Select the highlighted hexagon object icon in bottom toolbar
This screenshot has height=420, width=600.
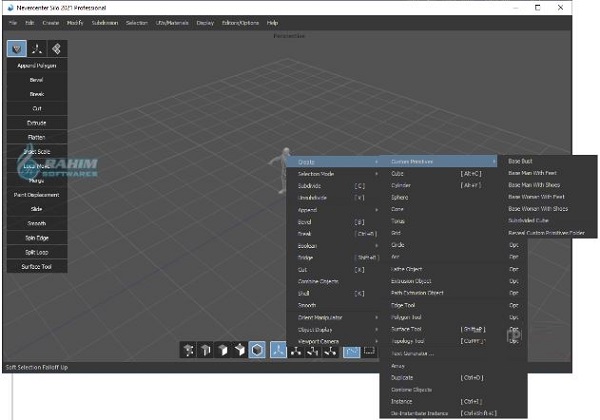pyautogui.click(x=257, y=350)
